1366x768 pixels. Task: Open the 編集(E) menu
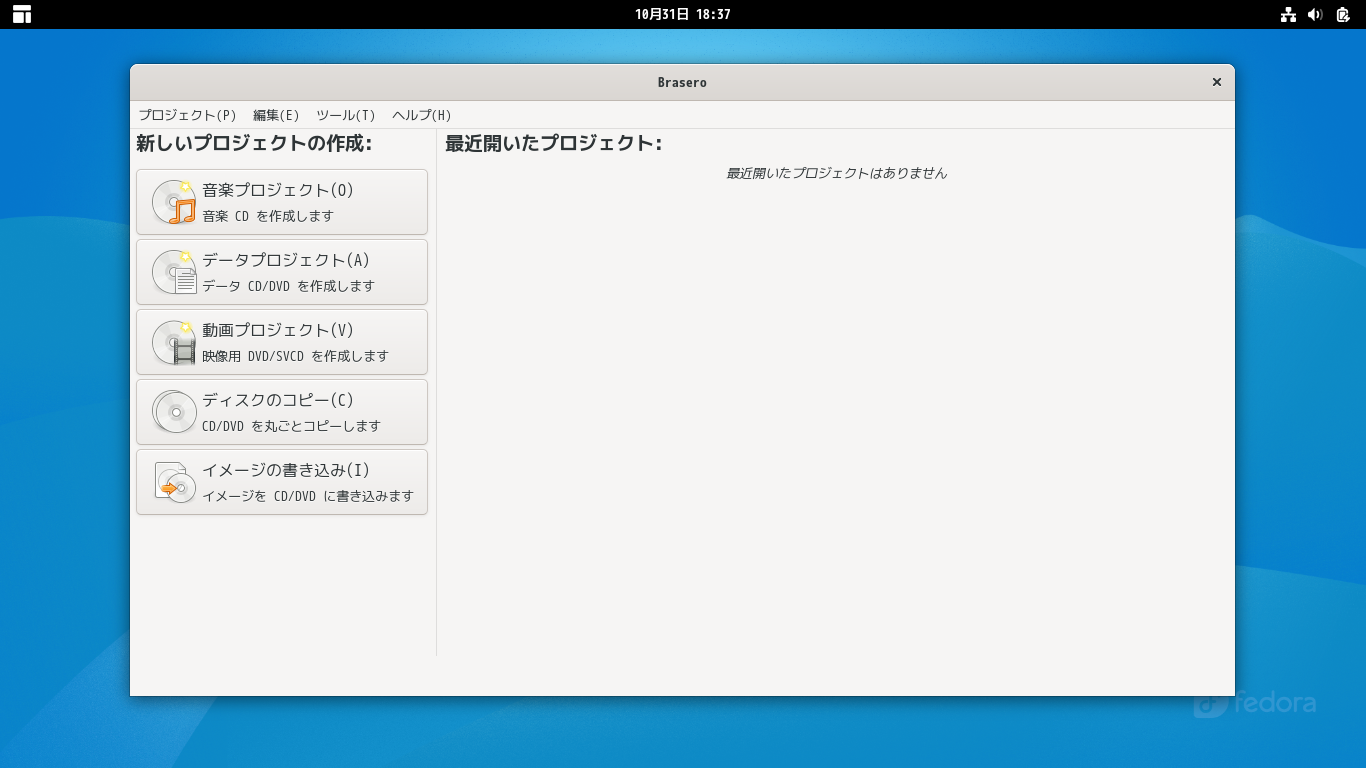276,115
